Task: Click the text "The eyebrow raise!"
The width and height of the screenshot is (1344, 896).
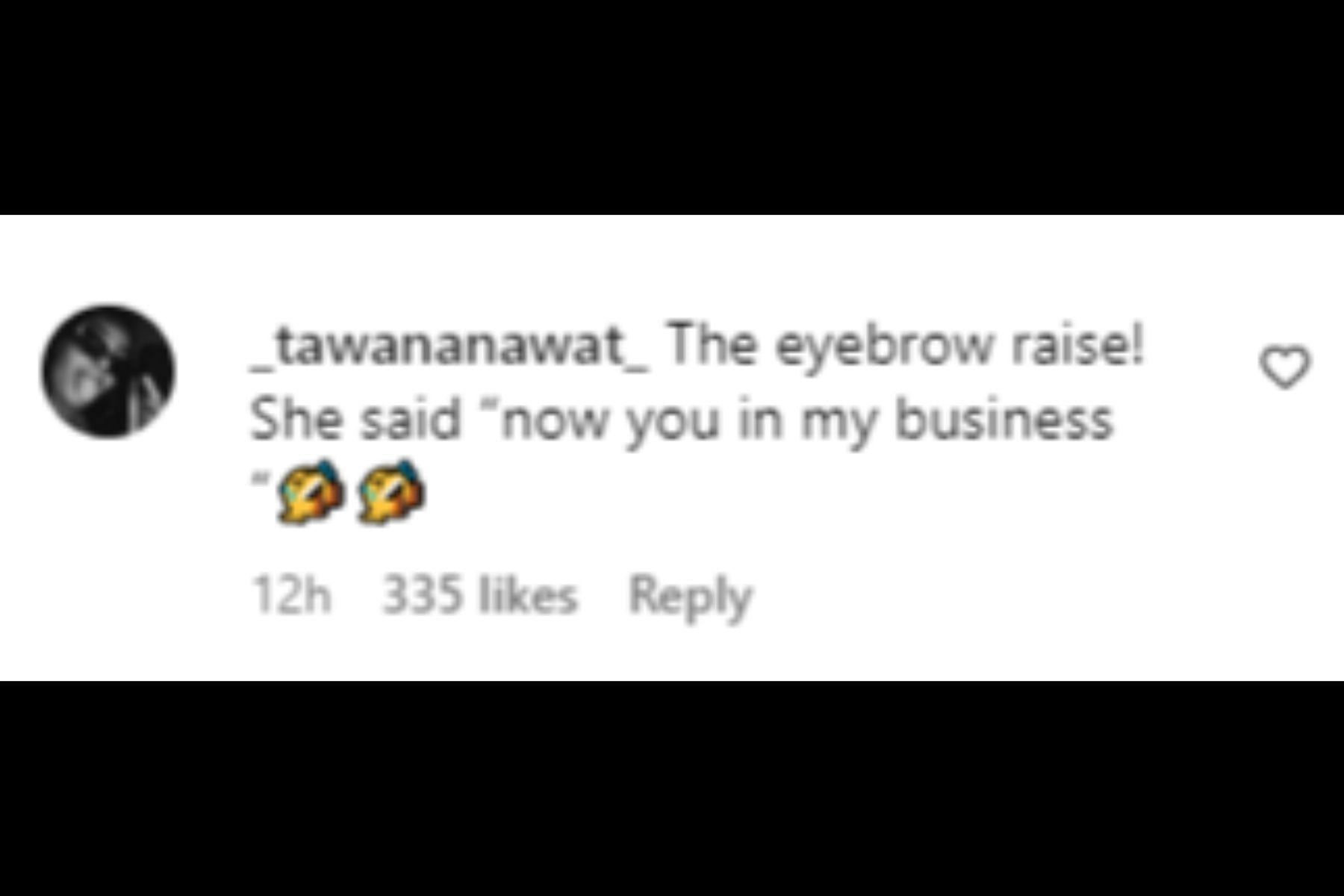Action: pos(906,346)
